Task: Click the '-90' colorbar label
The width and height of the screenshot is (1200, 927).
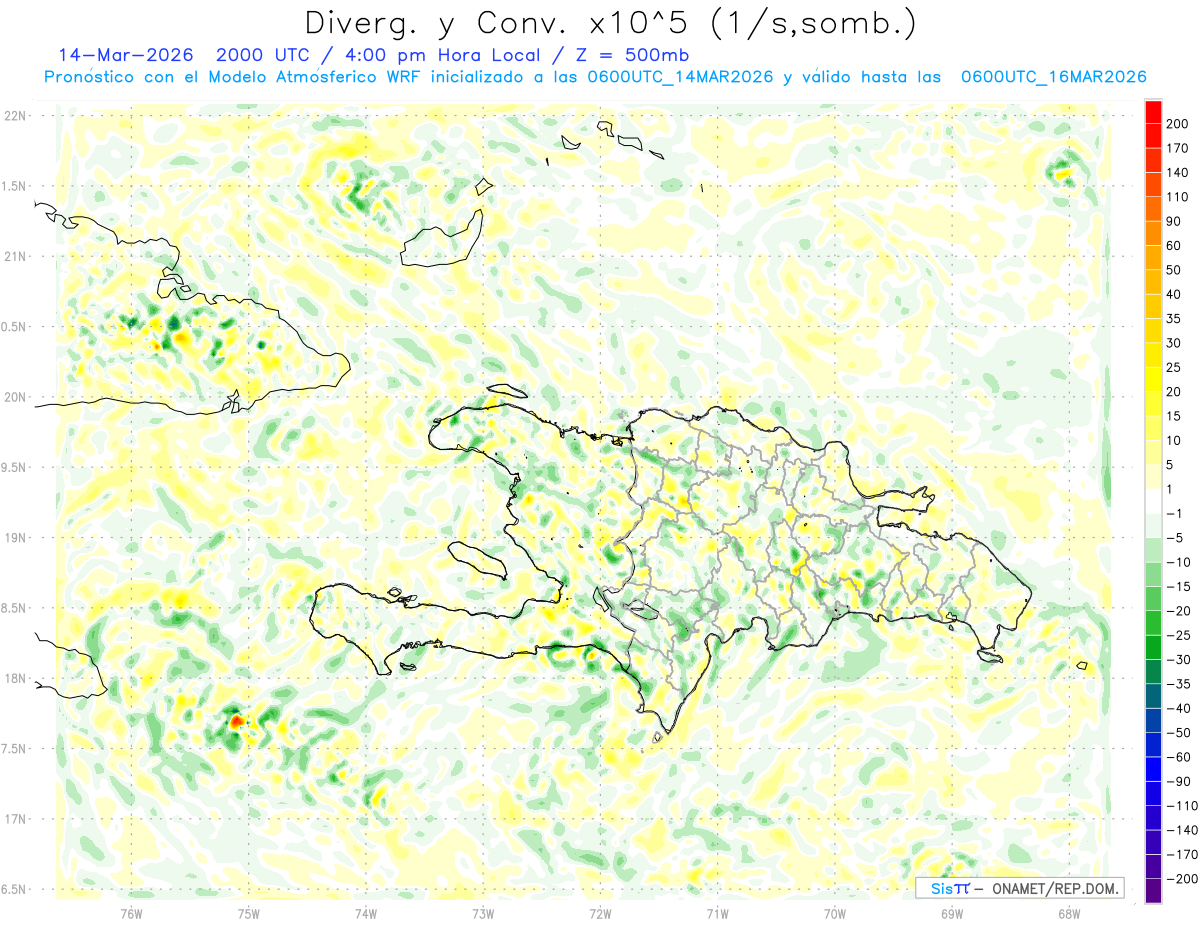Action: tap(1177, 781)
